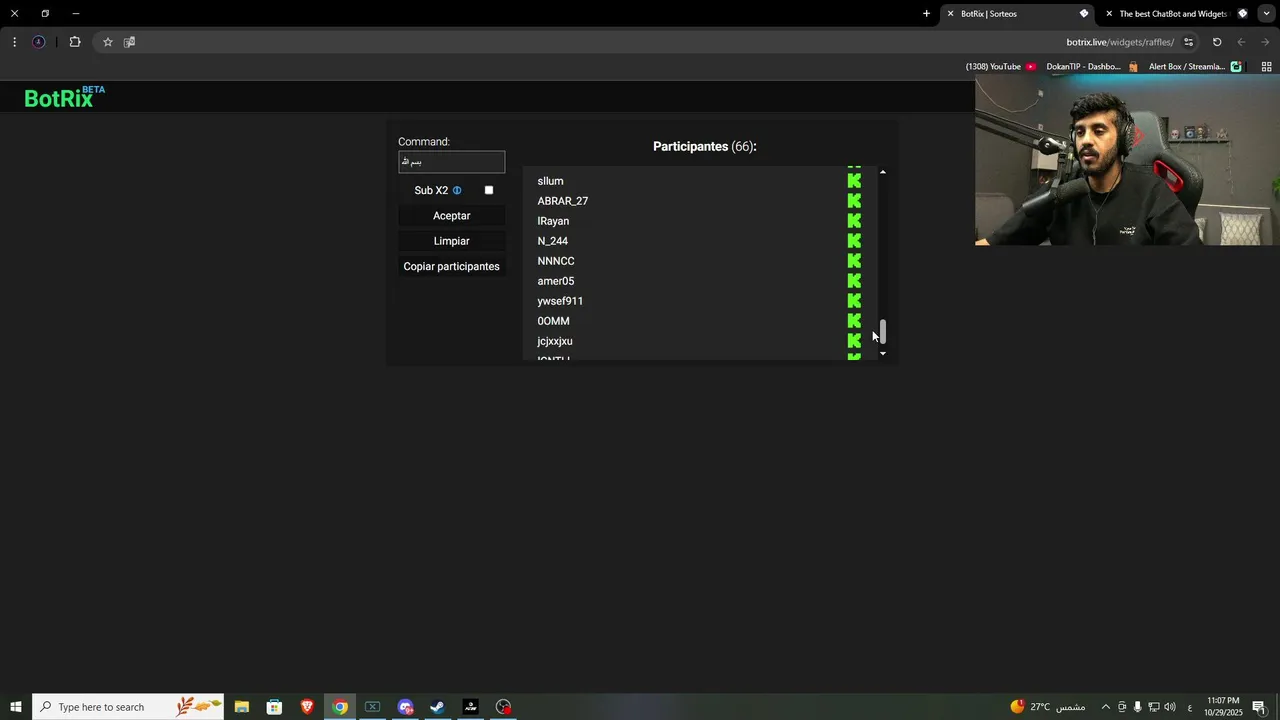Viewport: 1280px width, 720px height.
Task: Open Brave browser from the taskbar
Action: pos(307,707)
